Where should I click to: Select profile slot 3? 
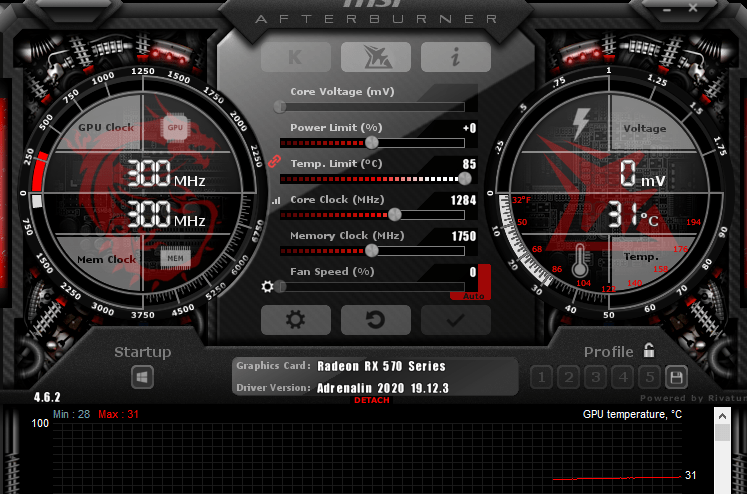tap(596, 378)
